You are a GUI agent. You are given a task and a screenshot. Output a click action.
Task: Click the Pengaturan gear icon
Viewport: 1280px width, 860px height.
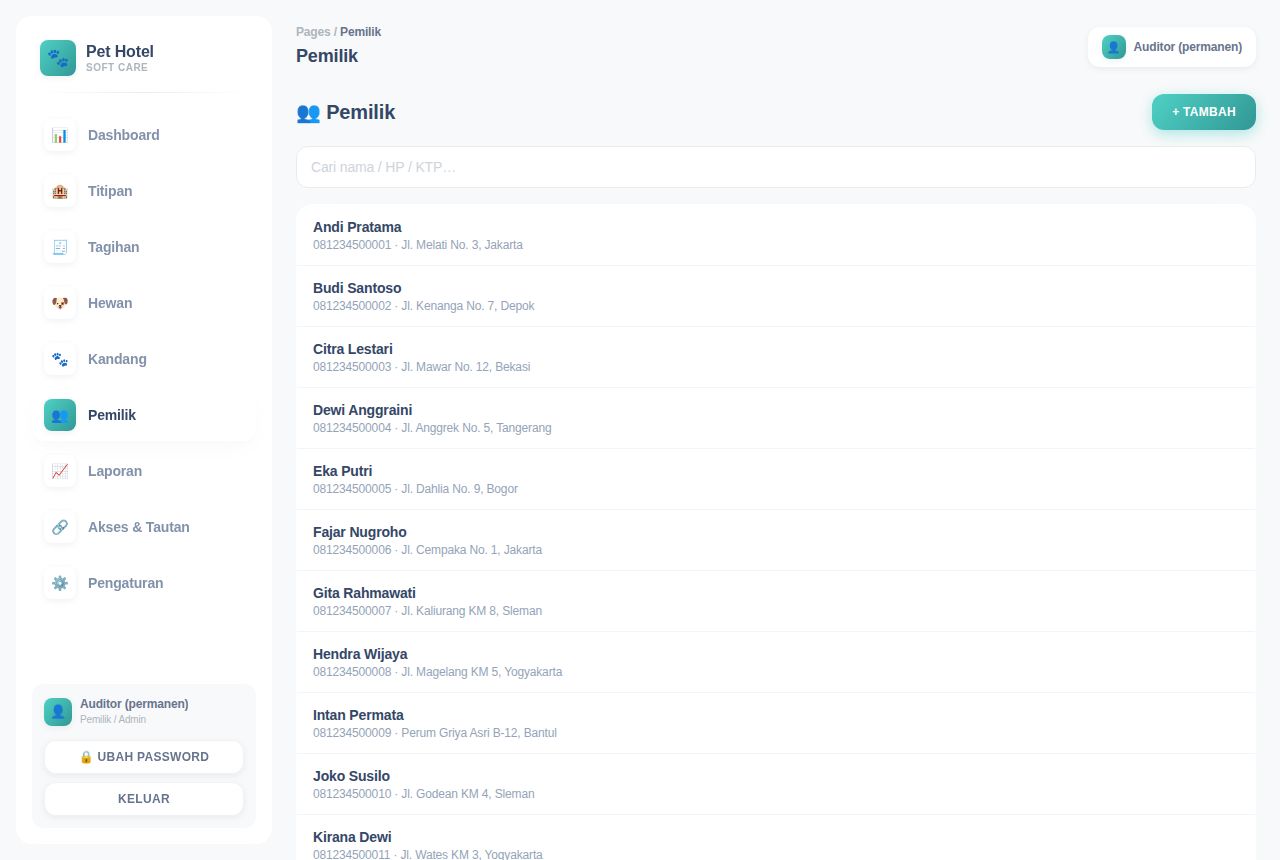point(60,583)
